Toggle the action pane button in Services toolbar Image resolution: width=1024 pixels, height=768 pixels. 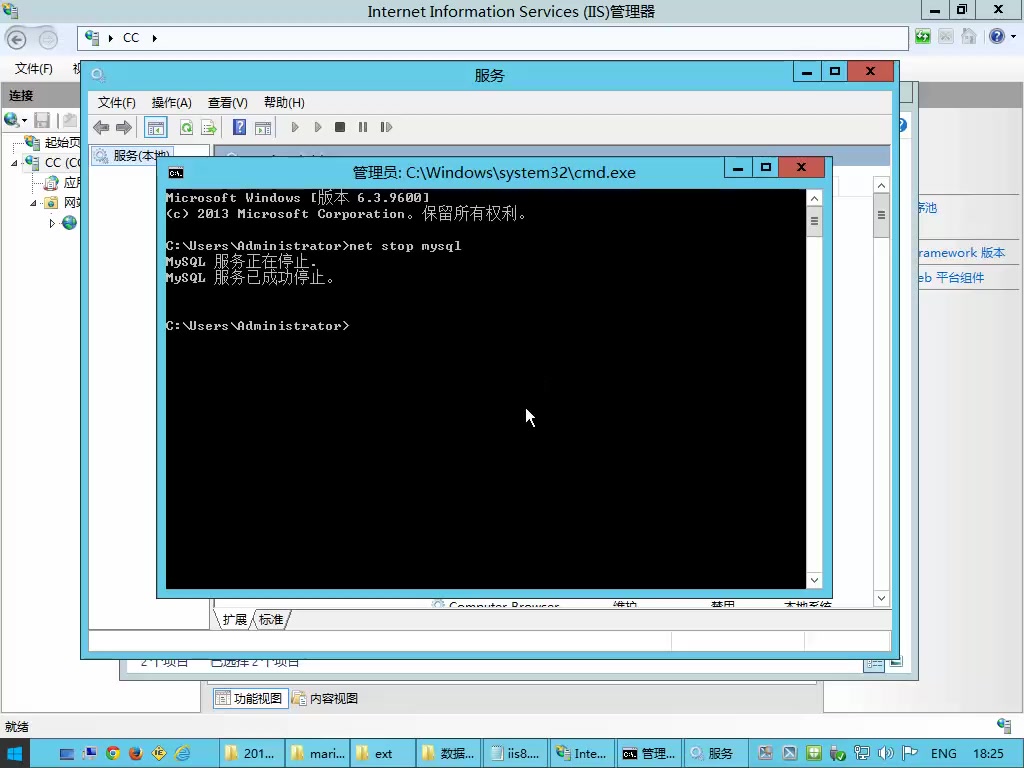coord(263,127)
